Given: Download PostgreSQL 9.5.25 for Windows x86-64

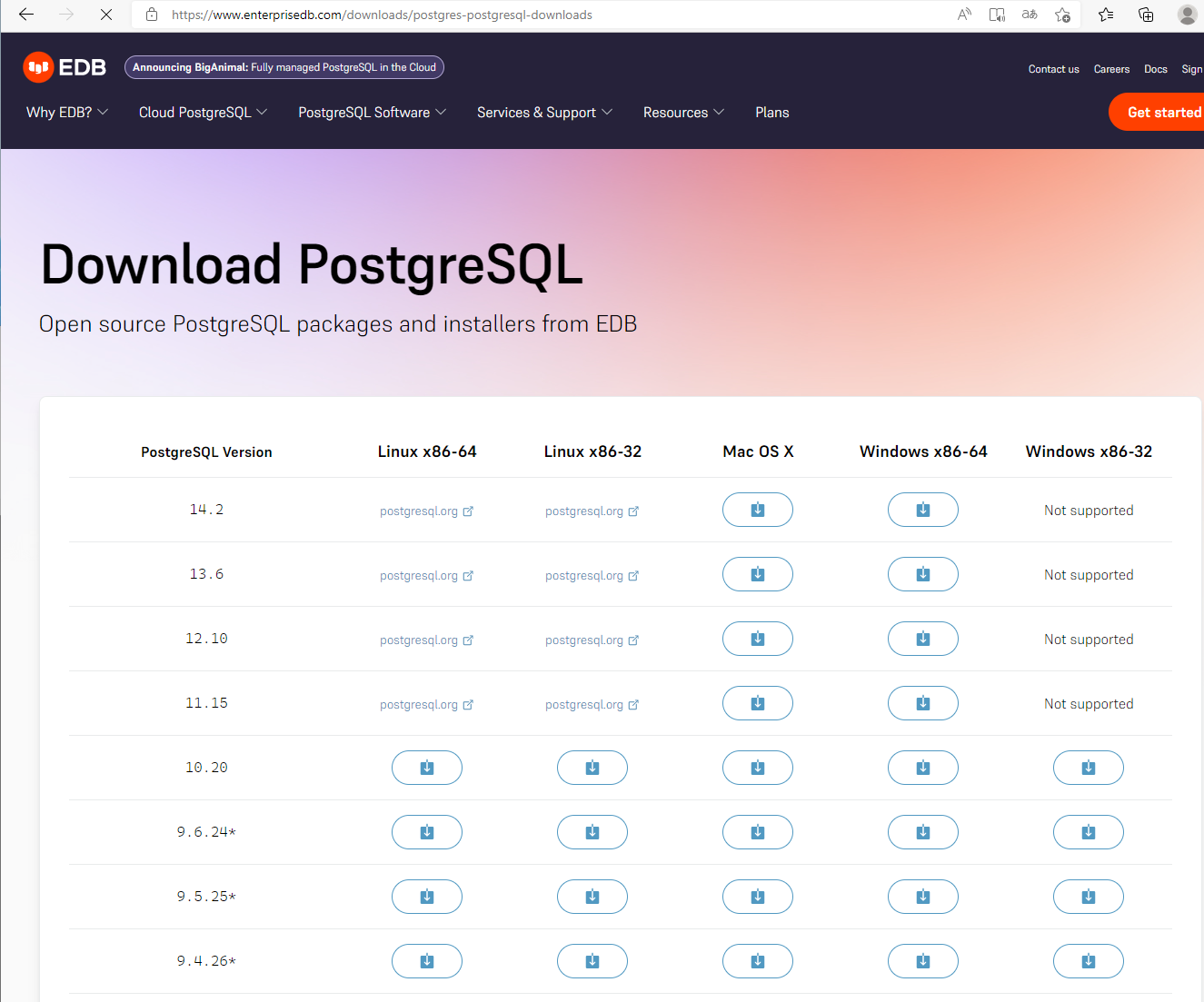Looking at the screenshot, I should 923,897.
